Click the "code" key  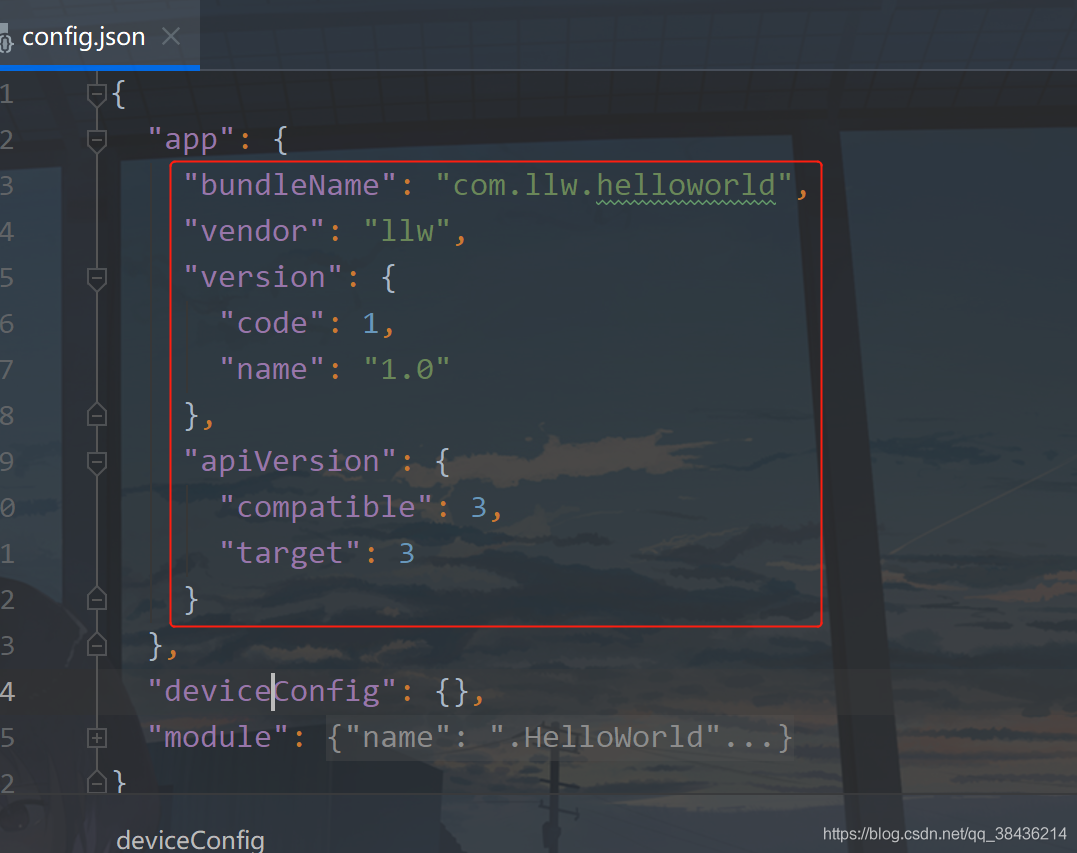pos(271,323)
